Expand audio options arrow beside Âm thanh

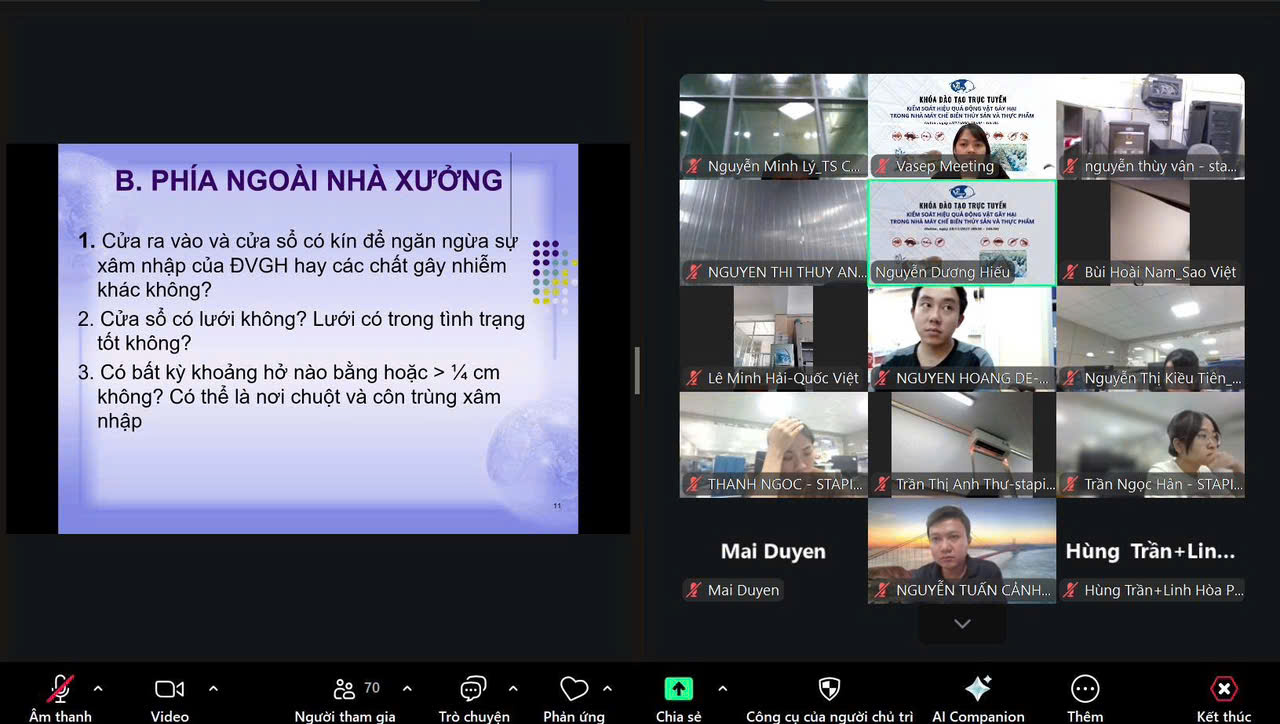tap(98, 689)
